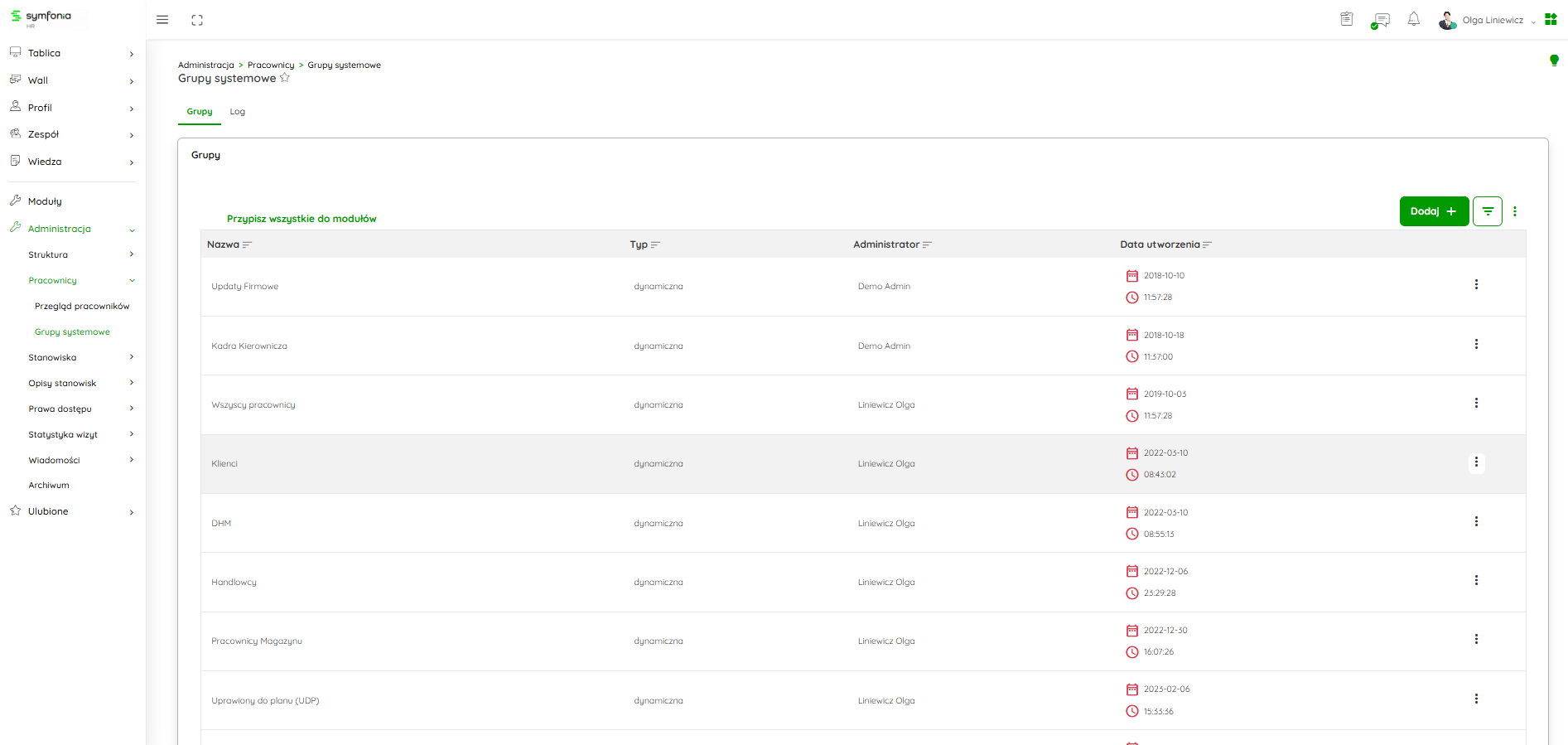Open DHM group
This screenshot has width=1568, height=745.
(221, 523)
